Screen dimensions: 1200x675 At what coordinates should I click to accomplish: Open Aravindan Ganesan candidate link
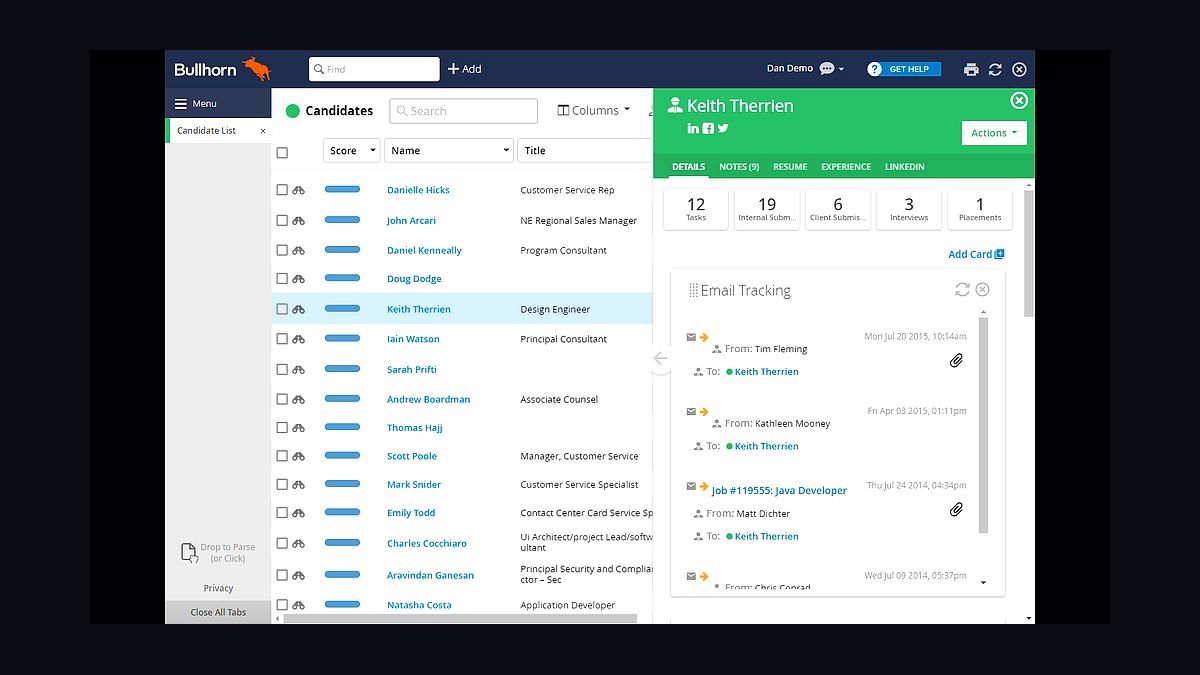click(430, 575)
